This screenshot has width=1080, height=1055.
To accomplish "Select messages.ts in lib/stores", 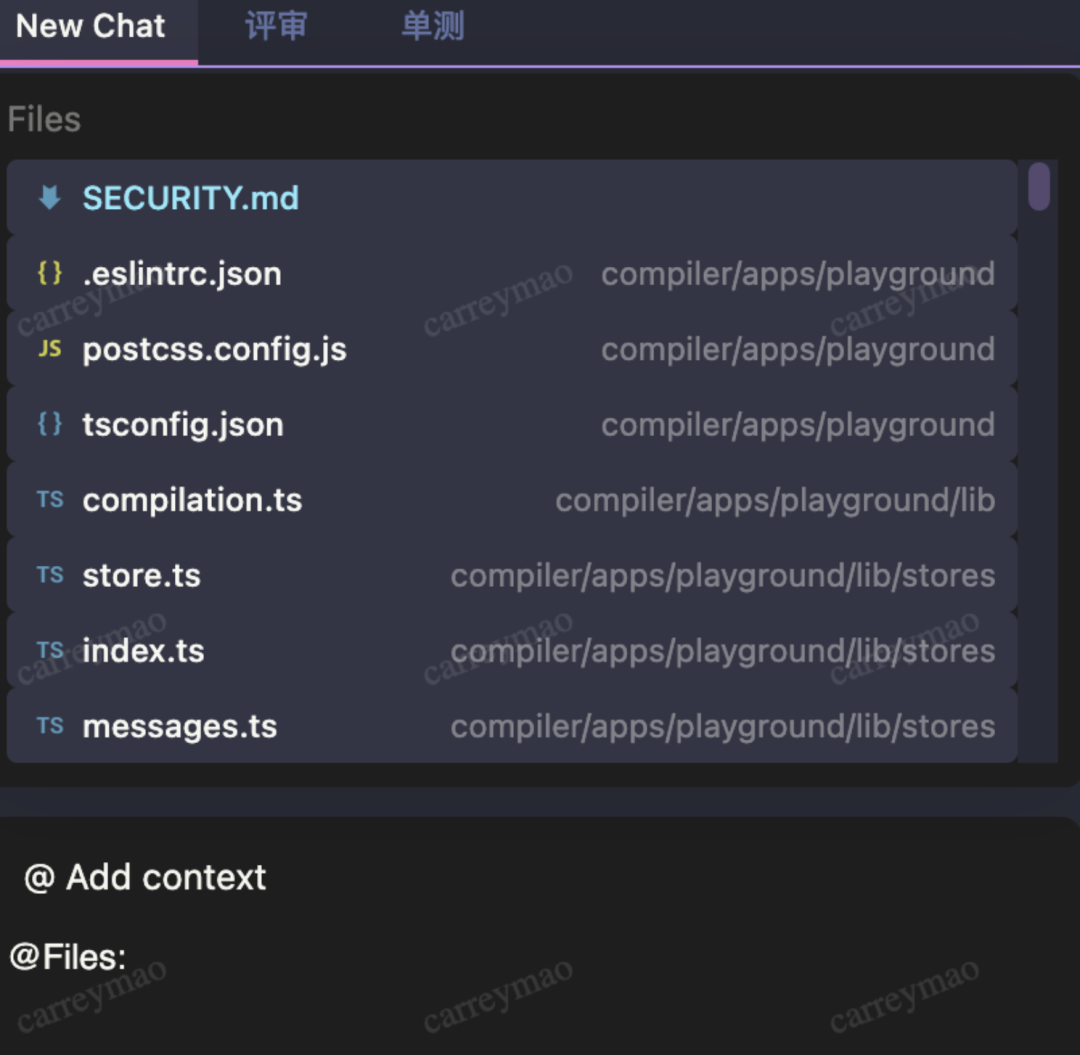I will [x=512, y=726].
